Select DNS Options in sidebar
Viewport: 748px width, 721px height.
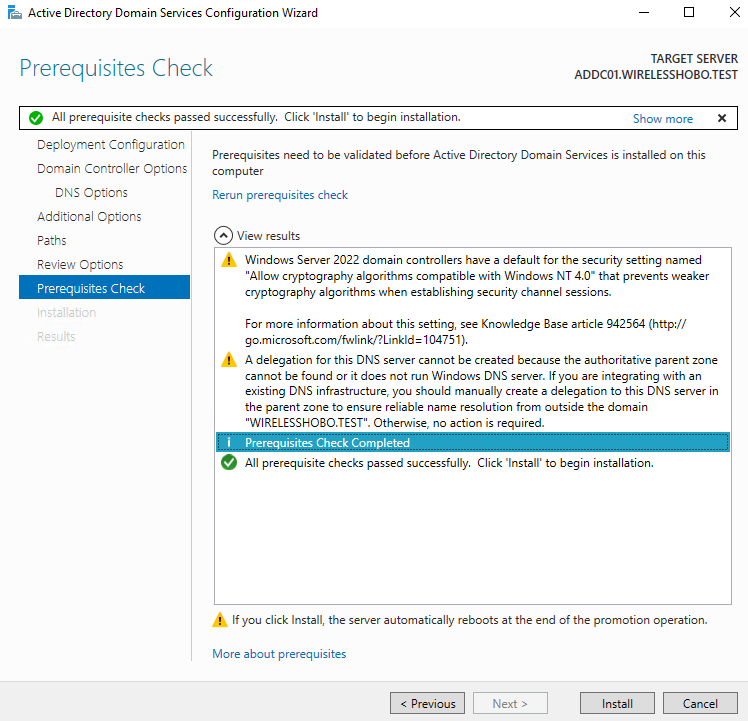91,193
